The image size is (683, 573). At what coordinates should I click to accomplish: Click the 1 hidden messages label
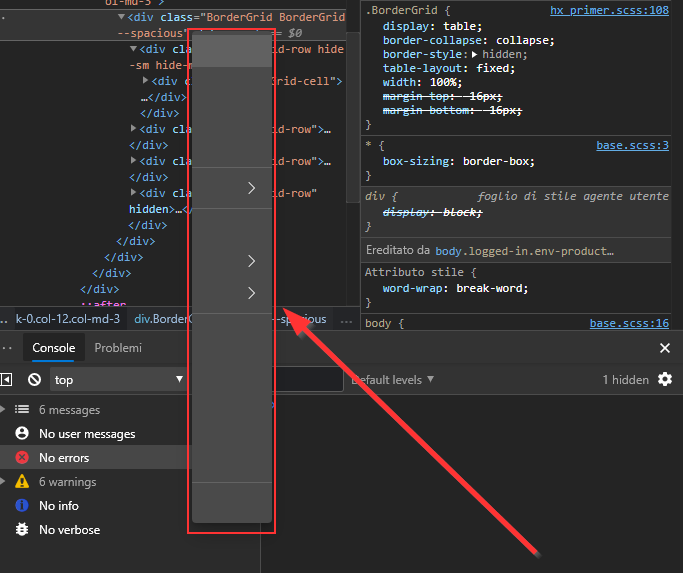tap(626, 380)
